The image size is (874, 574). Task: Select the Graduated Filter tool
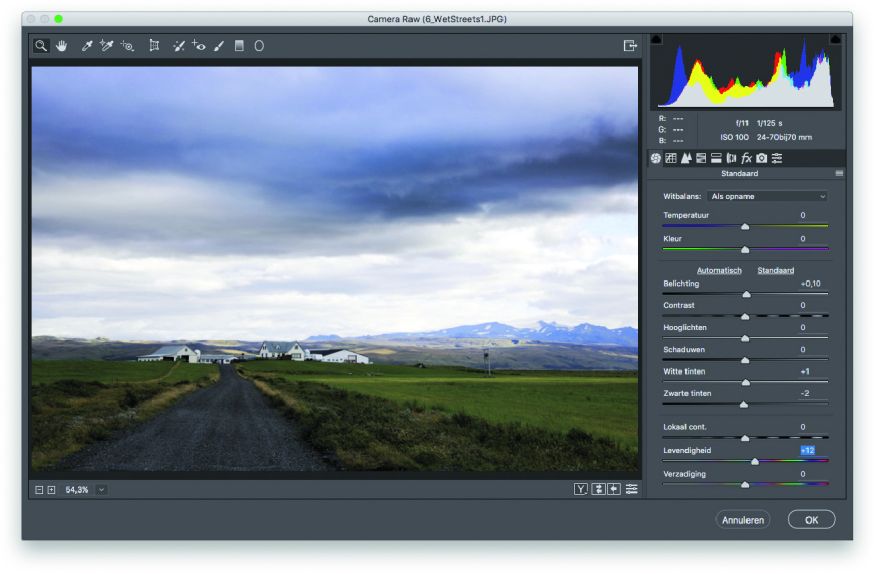239,46
